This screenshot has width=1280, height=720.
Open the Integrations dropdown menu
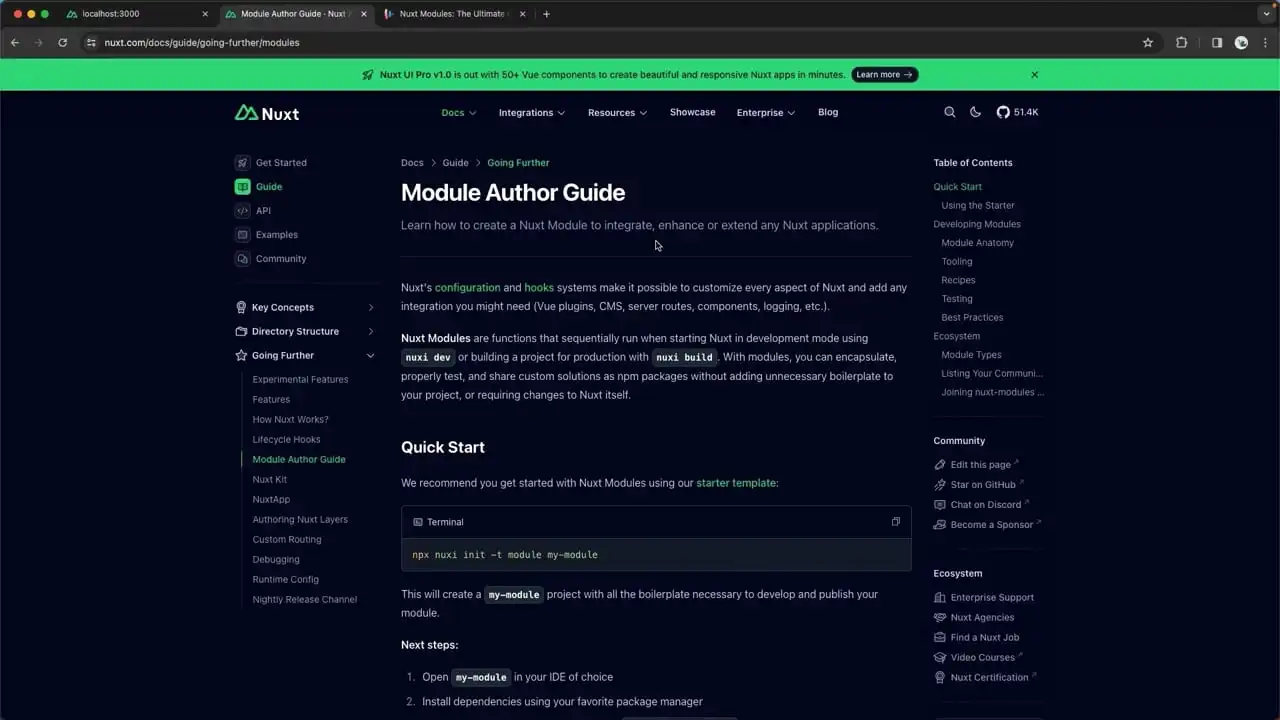click(x=532, y=113)
